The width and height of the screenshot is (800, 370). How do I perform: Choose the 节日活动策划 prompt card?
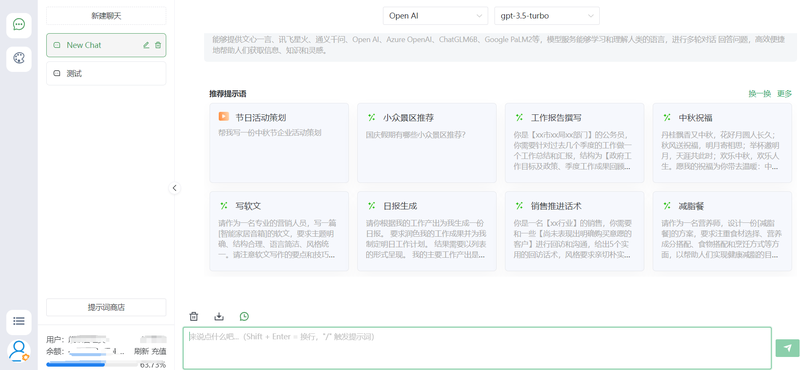(x=279, y=143)
